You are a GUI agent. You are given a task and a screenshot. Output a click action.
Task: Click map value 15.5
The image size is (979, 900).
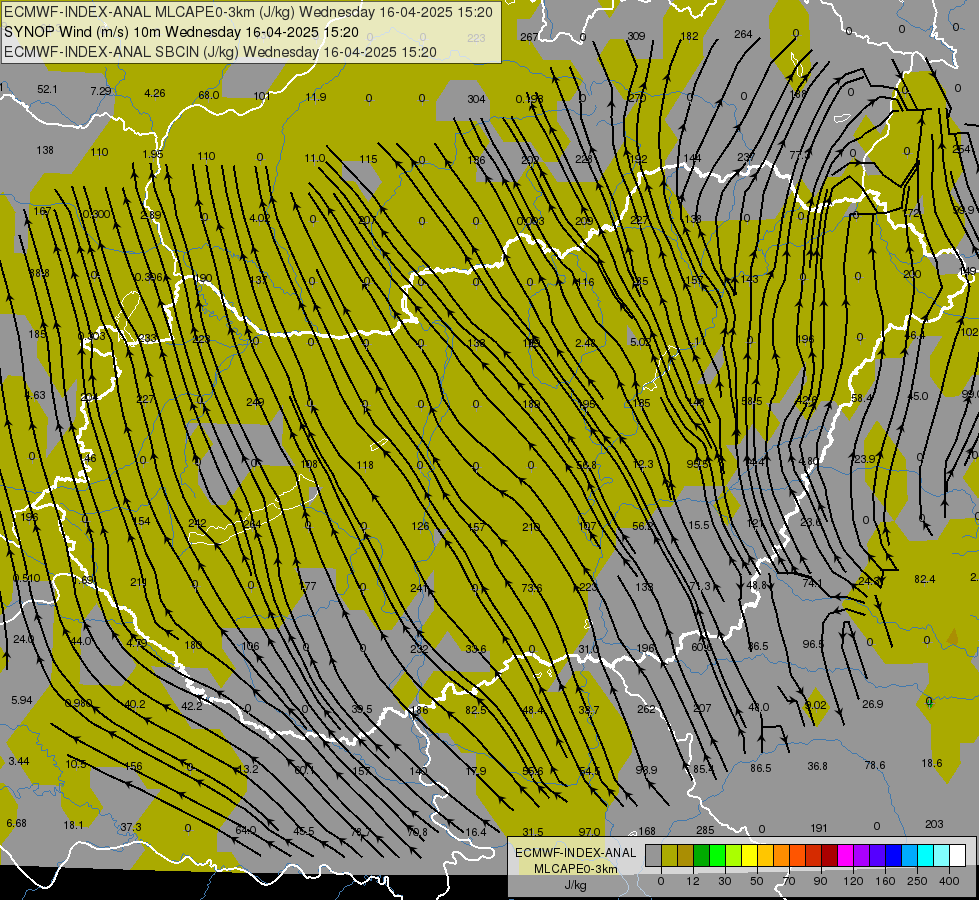699,525
